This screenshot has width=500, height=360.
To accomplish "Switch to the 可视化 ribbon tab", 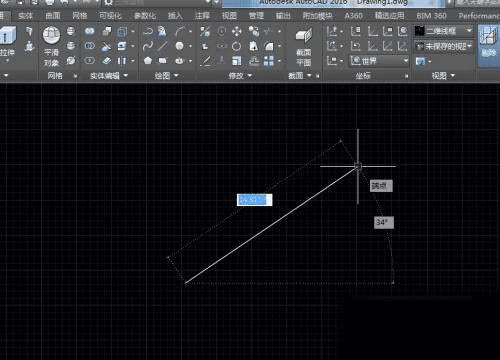I will coord(110,16).
